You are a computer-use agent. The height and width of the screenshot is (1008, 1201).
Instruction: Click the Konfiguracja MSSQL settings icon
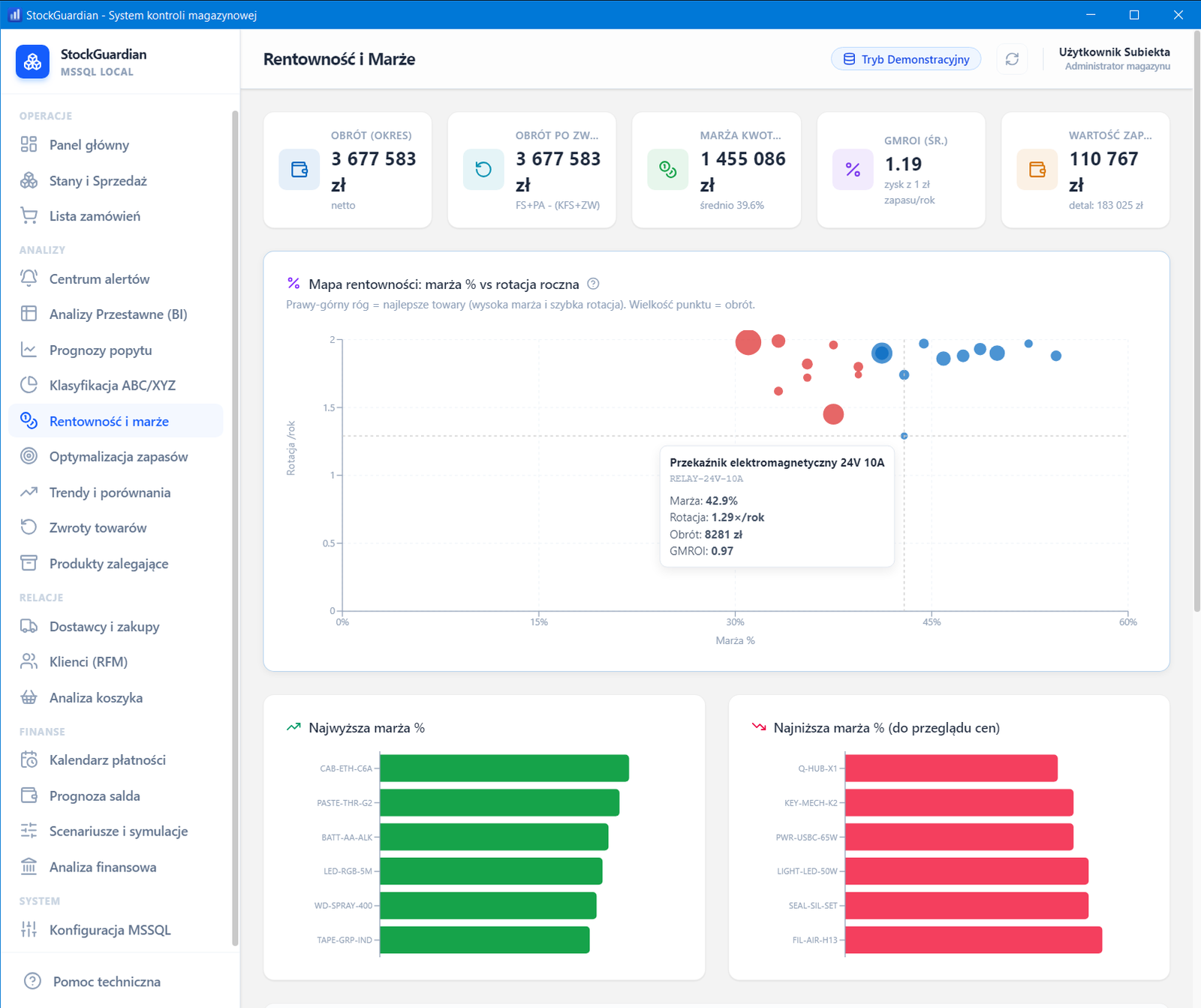[x=29, y=930]
